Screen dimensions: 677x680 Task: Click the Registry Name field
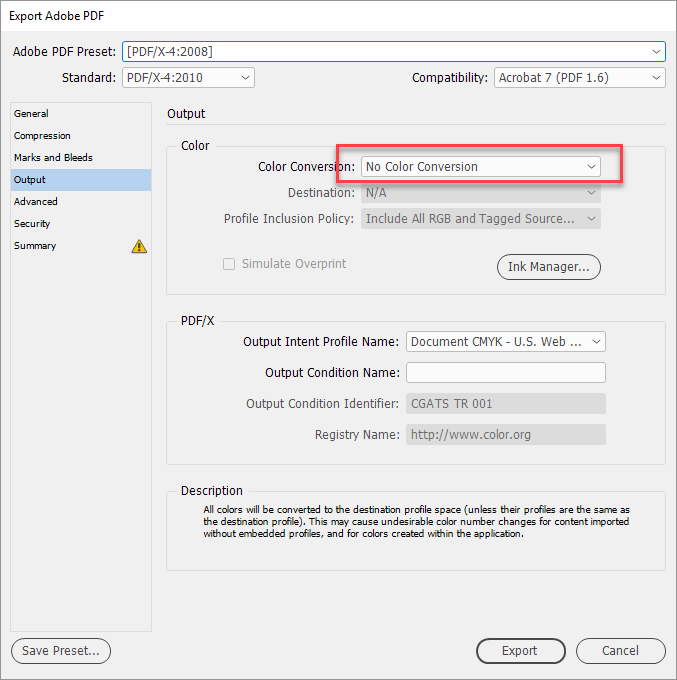point(506,435)
